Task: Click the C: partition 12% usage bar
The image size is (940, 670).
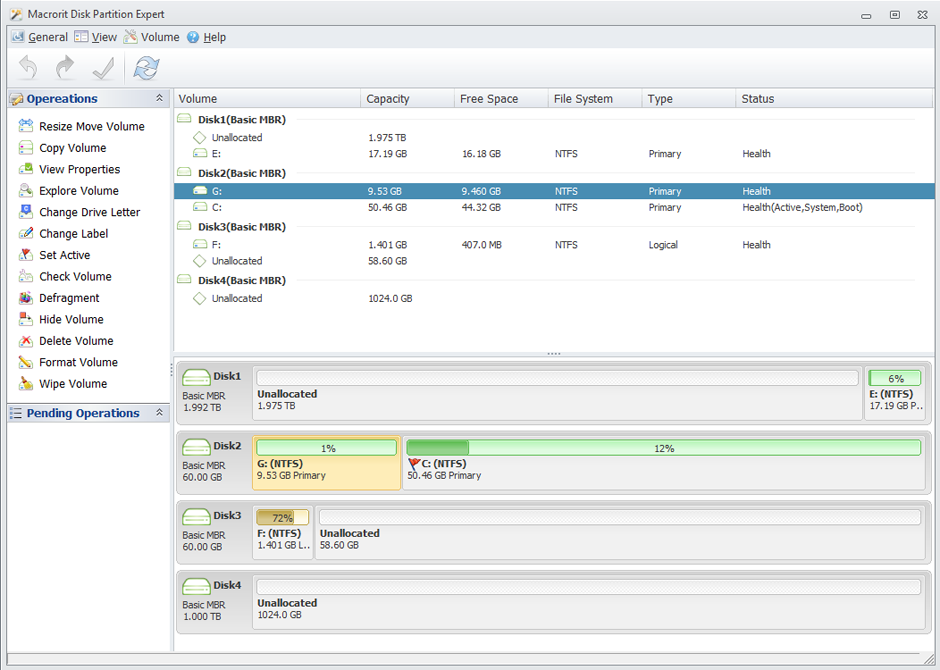Action: 664,448
